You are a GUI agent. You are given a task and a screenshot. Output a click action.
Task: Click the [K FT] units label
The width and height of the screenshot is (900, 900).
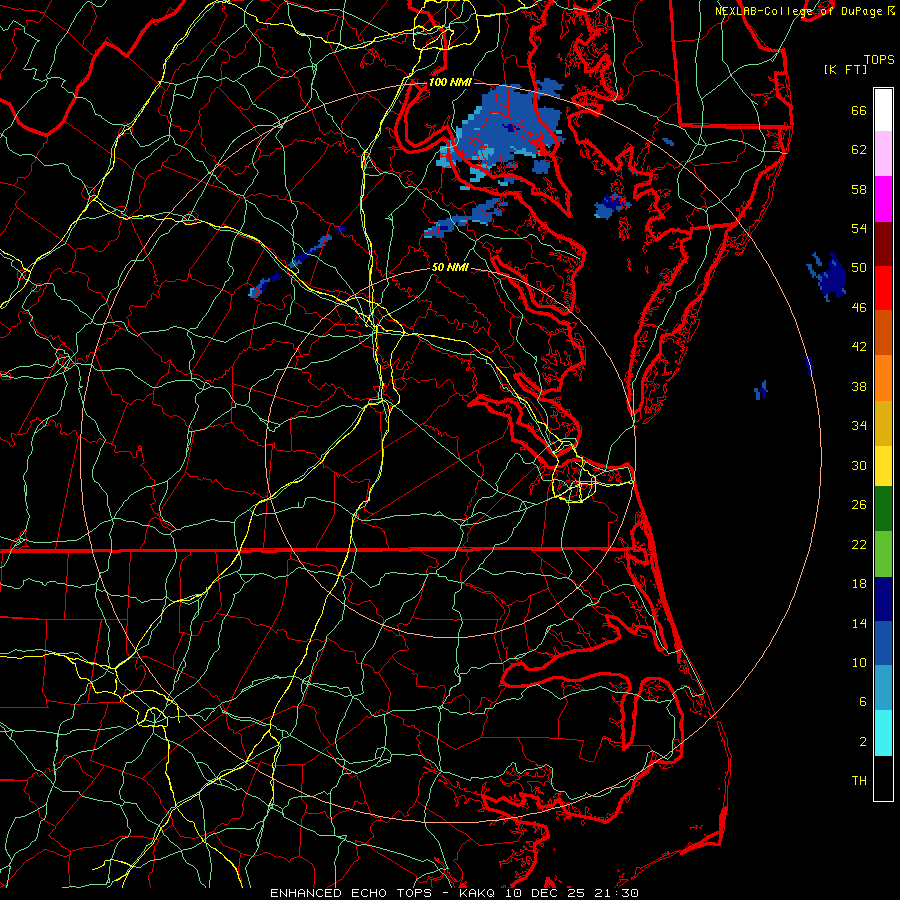click(x=845, y=69)
